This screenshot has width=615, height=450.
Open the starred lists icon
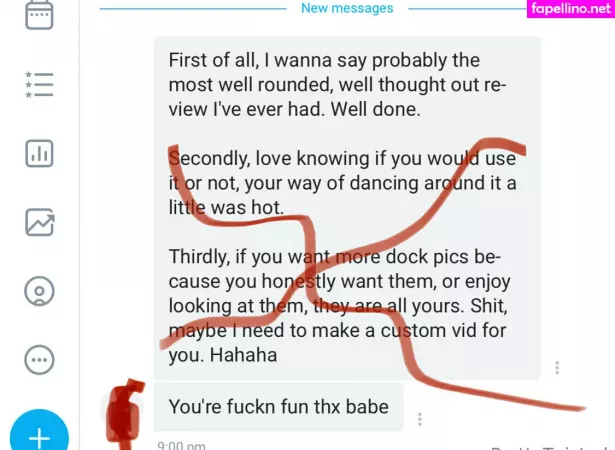(x=39, y=84)
